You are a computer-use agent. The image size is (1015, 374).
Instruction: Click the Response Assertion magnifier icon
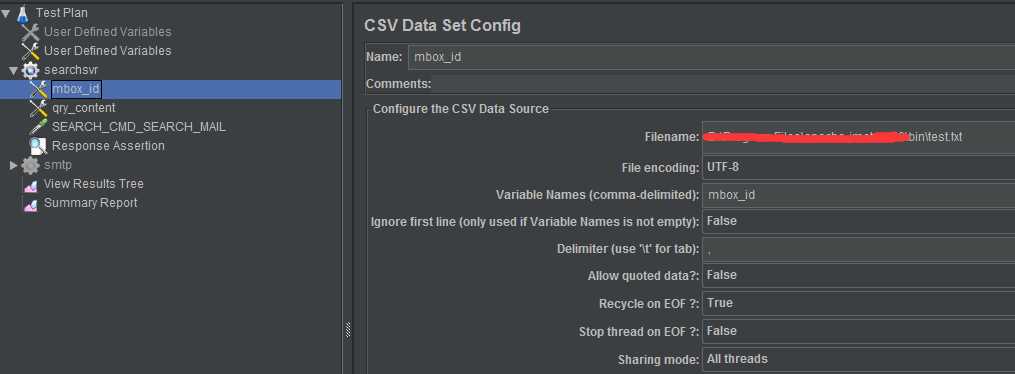click(38, 146)
